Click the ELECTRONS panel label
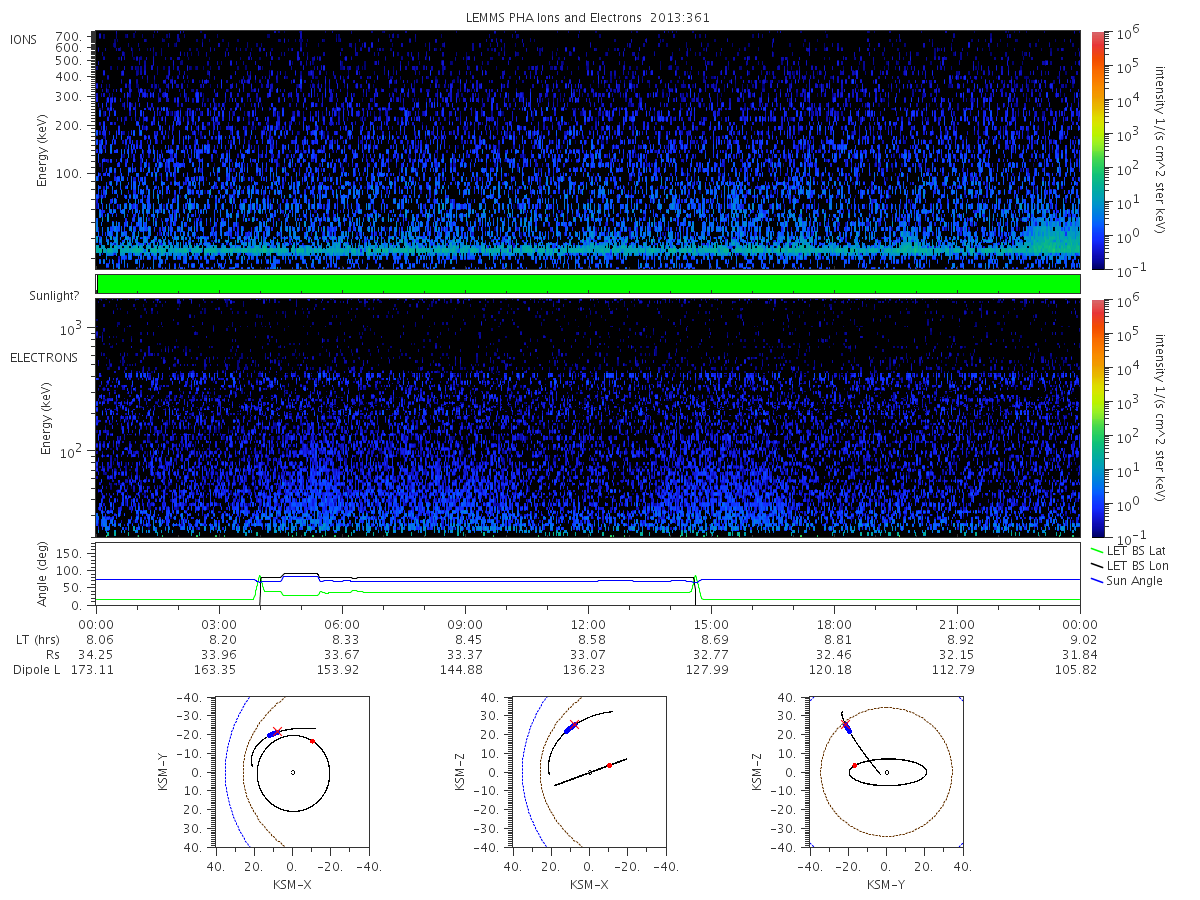 pos(41,357)
